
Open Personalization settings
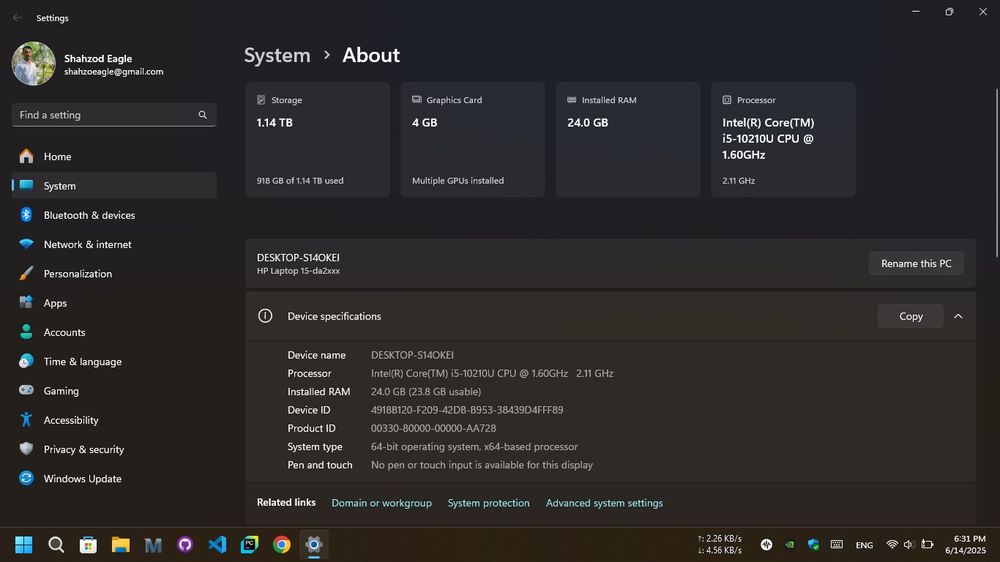pyautogui.click(x=114, y=274)
